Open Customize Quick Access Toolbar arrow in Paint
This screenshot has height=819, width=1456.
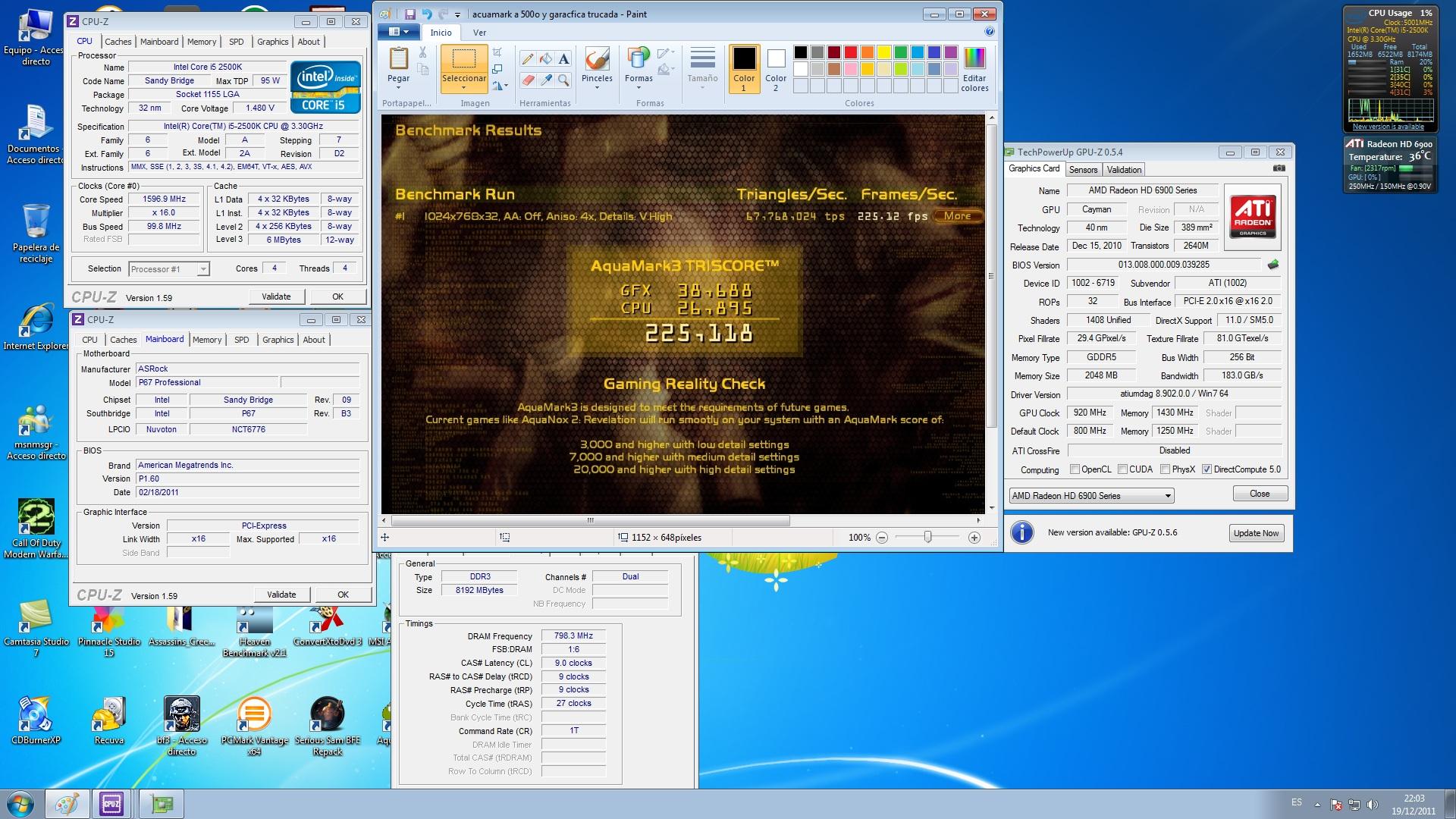[x=457, y=14]
